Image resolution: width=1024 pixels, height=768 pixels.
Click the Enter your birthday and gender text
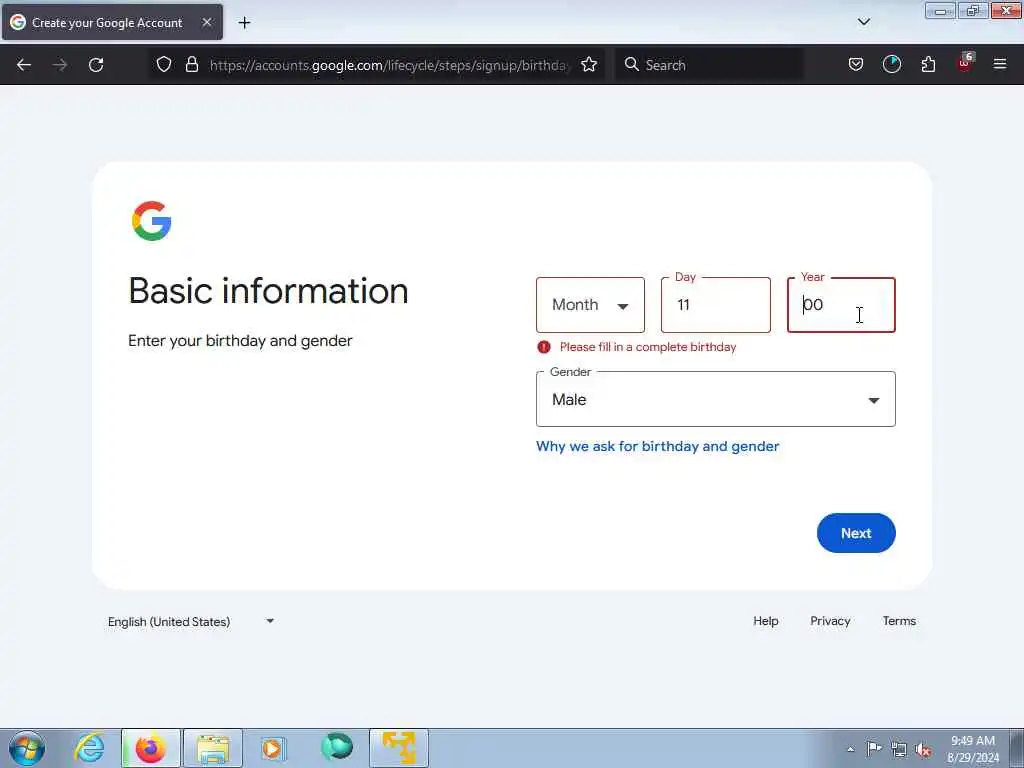[240, 341]
